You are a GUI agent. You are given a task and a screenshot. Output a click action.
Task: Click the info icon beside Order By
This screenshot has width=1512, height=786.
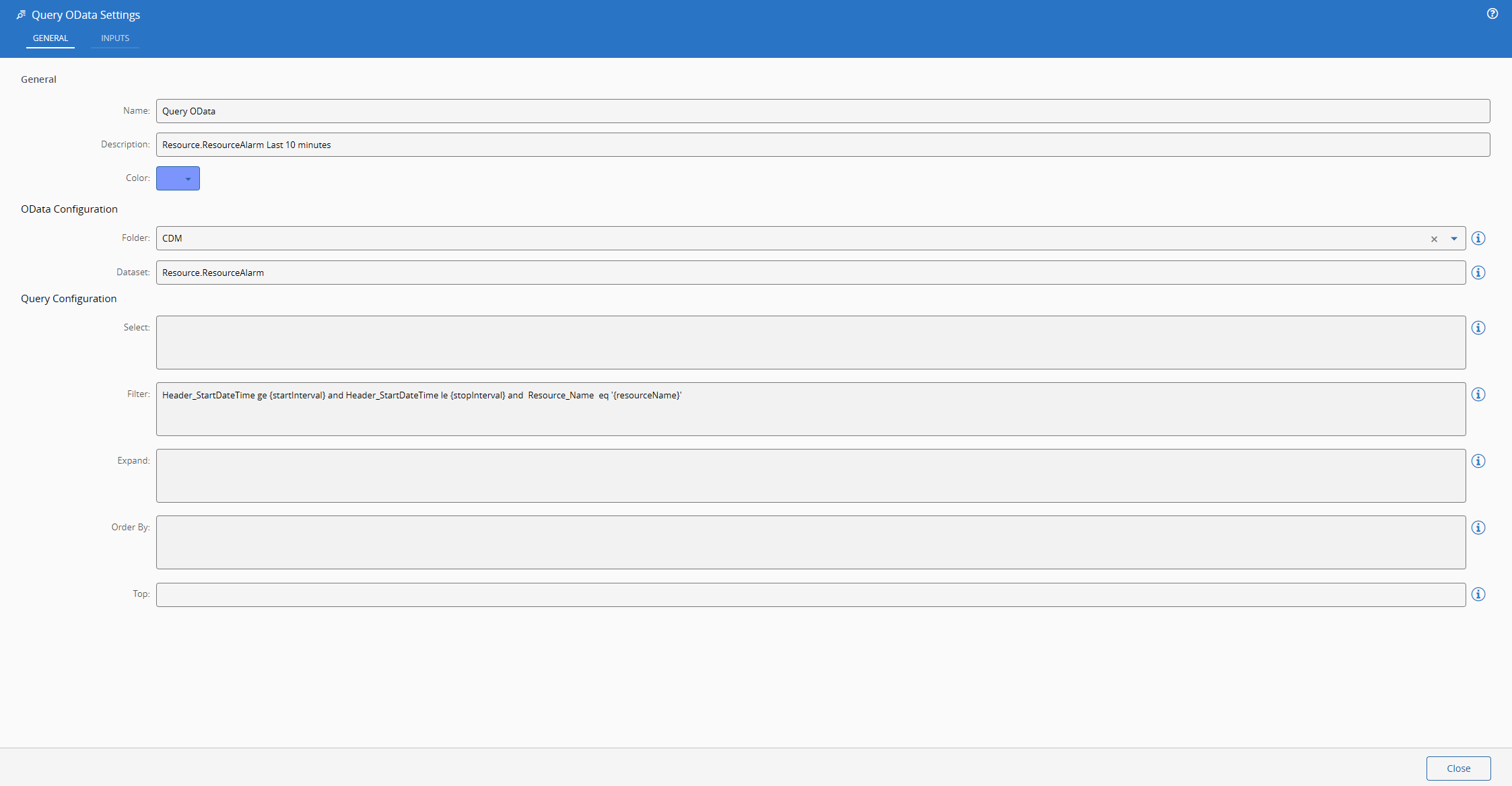tap(1478, 528)
